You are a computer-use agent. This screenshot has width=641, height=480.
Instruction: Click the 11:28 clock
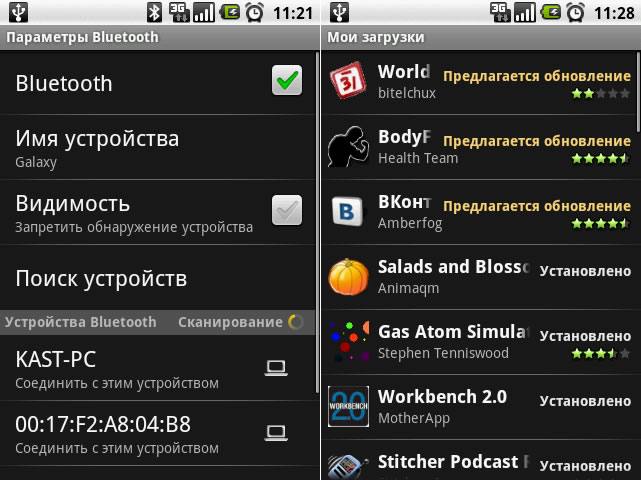coord(614,13)
